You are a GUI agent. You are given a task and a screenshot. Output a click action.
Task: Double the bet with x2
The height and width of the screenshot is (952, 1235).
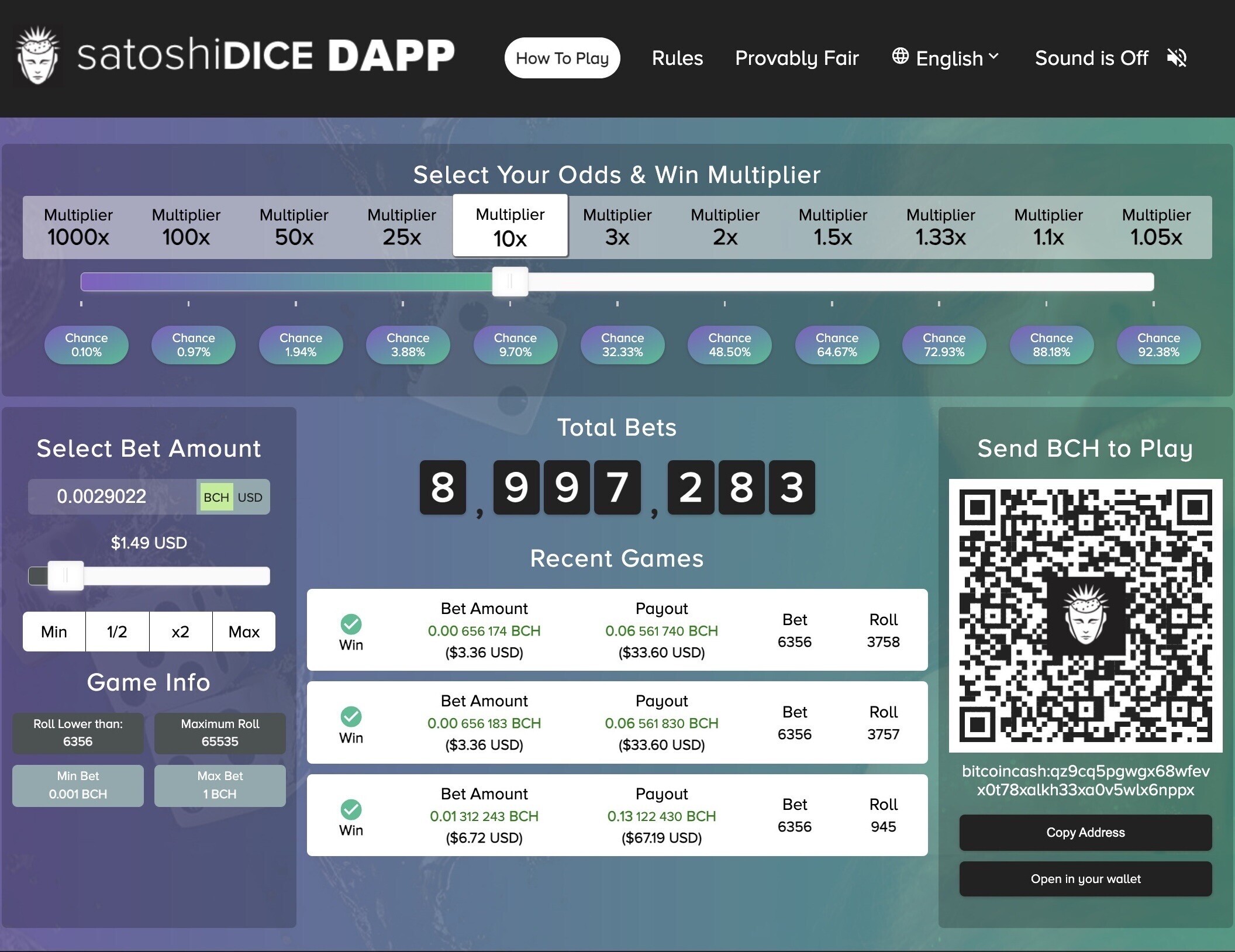pyautogui.click(x=181, y=632)
